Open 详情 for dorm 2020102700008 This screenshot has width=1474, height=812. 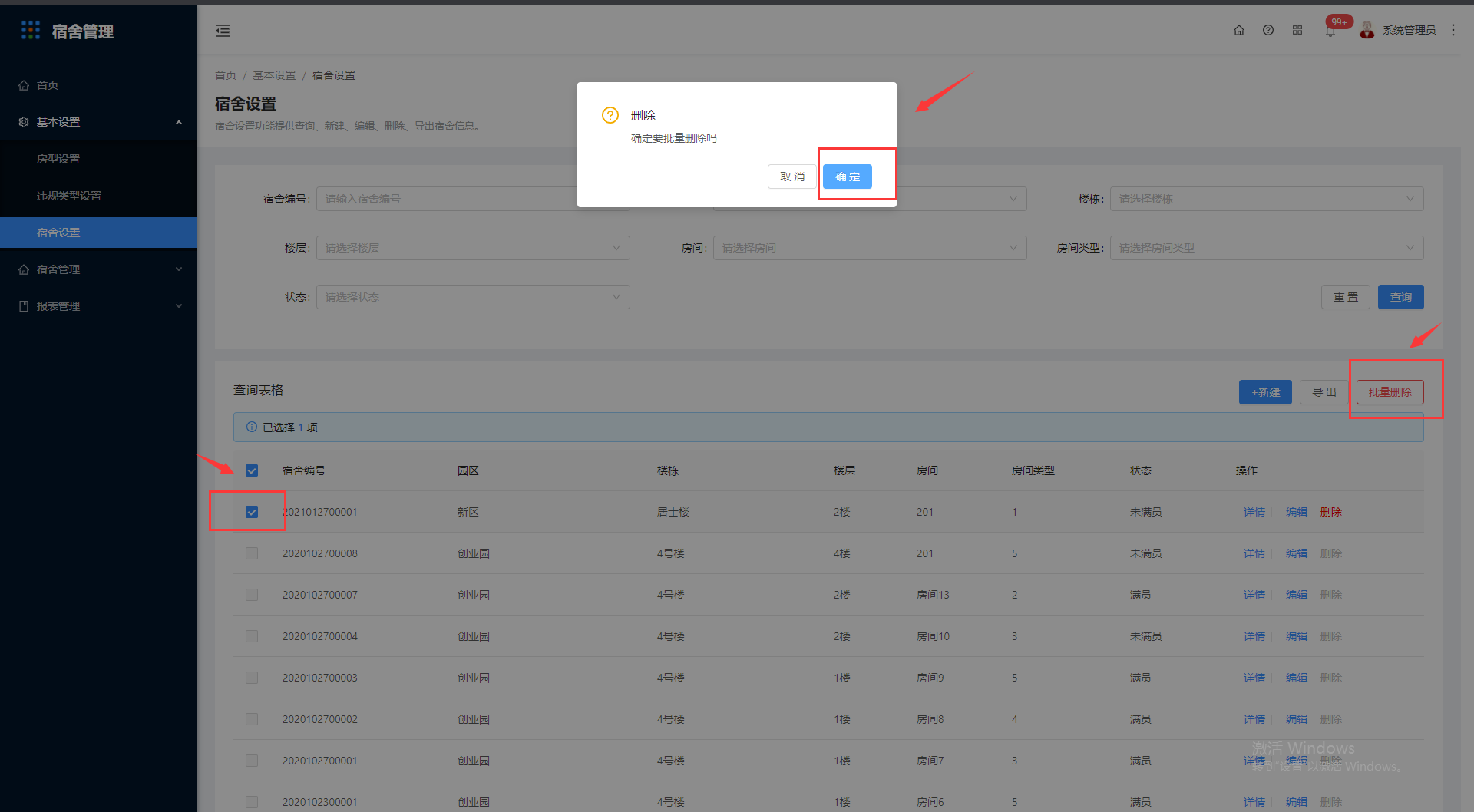click(x=1254, y=553)
